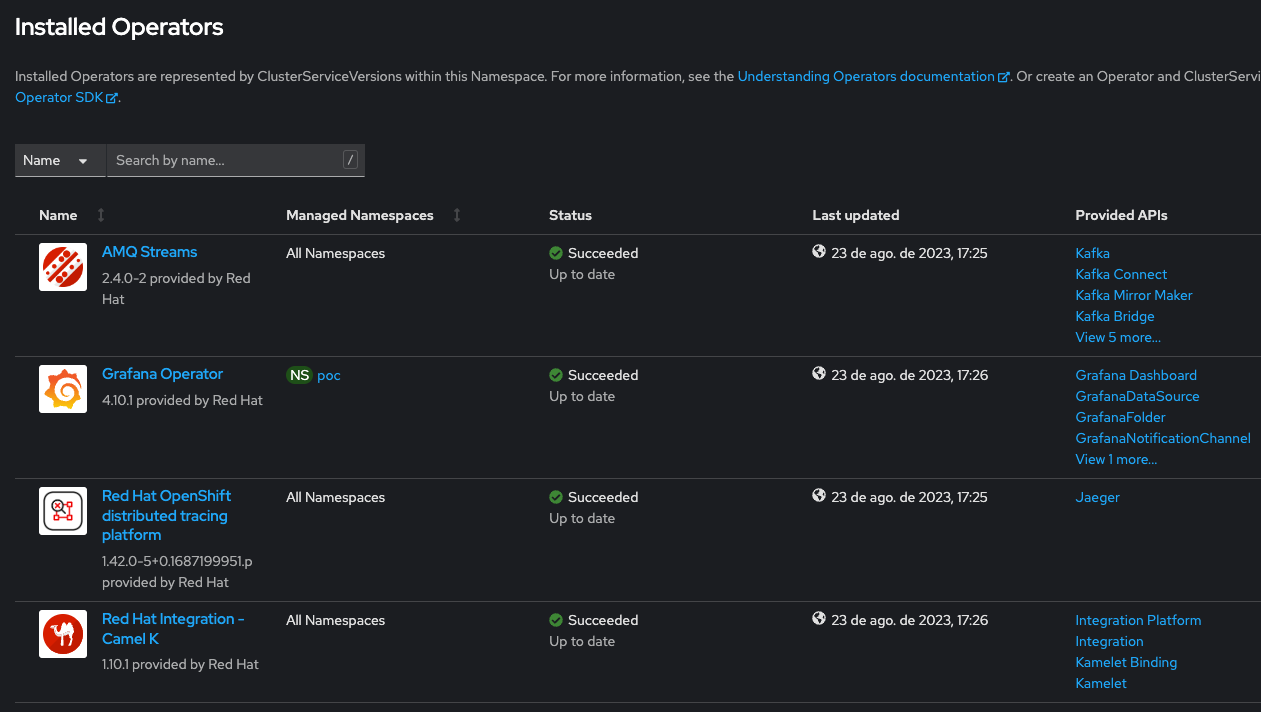Screen dimensions: 1261x712
Task: Expand View 5 more APIs for AMQ Streams
Action: 1118,337
